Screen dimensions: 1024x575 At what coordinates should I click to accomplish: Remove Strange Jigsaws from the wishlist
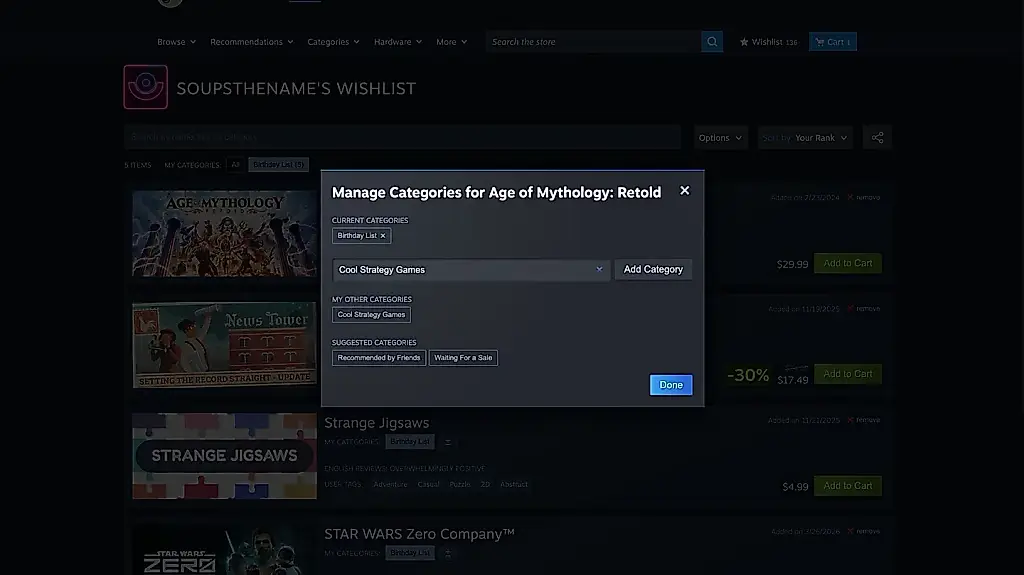(863, 420)
